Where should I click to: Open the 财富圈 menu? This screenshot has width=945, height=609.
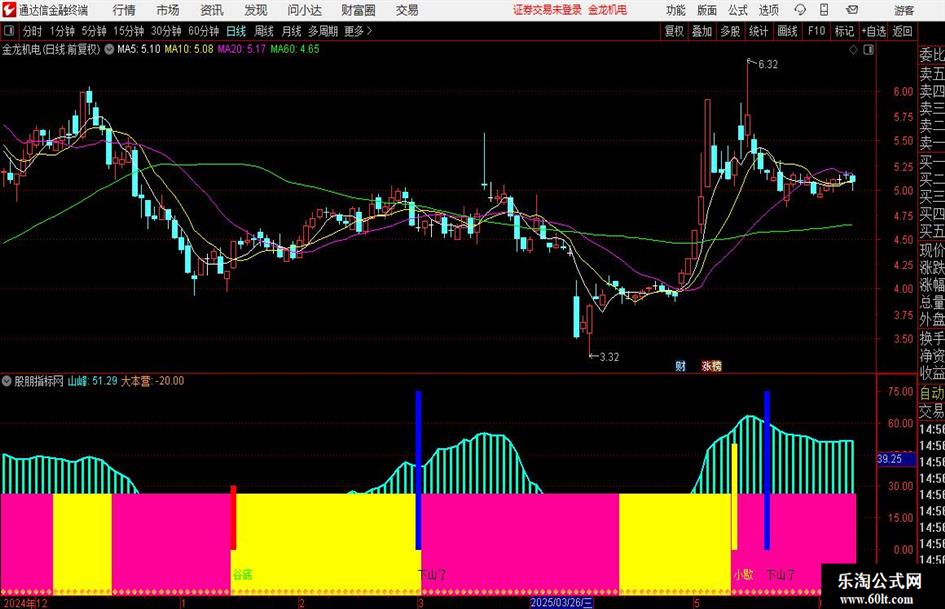click(x=358, y=10)
